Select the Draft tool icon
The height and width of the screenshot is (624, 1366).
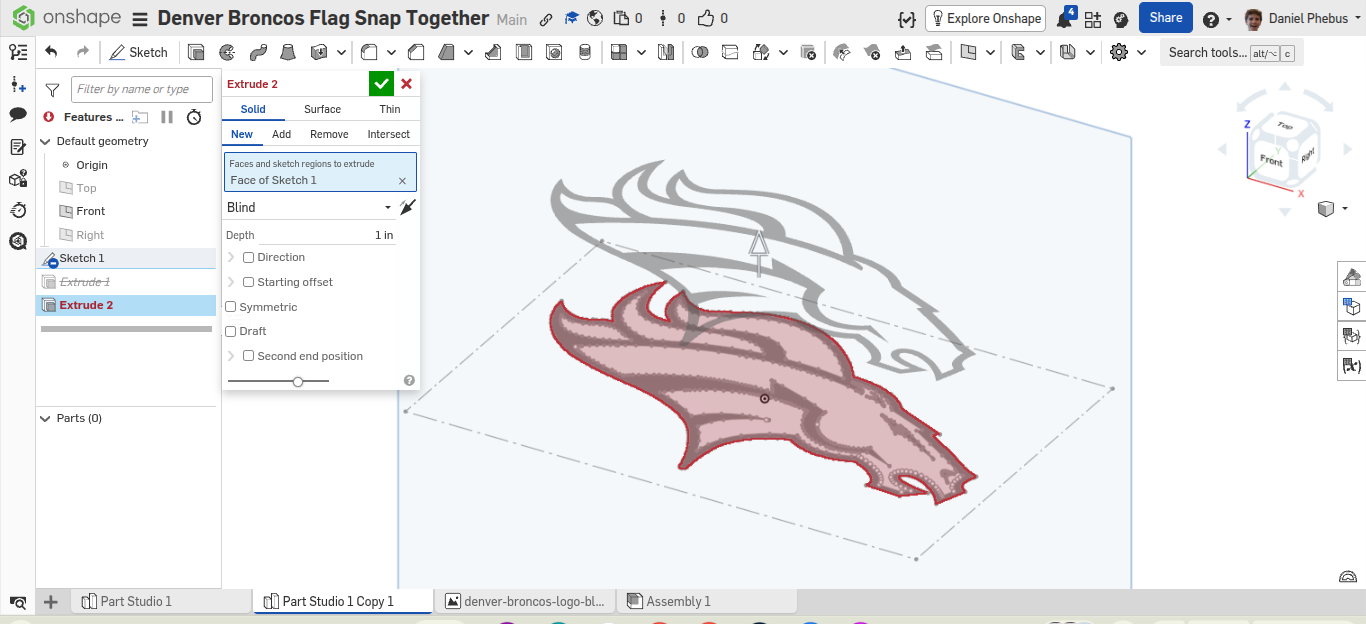click(x=447, y=52)
